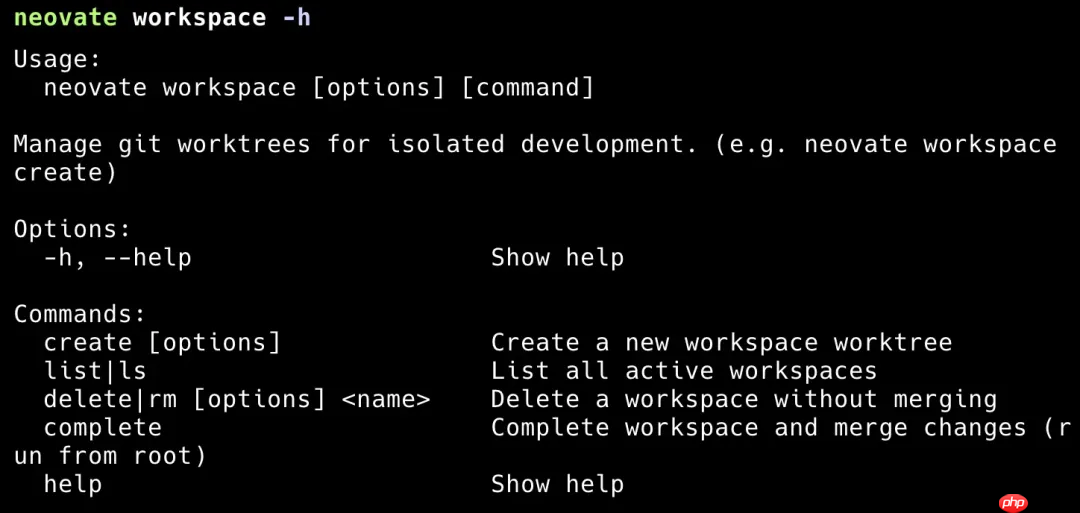
Task: Select the -h, --help option entry
Action: point(117,258)
